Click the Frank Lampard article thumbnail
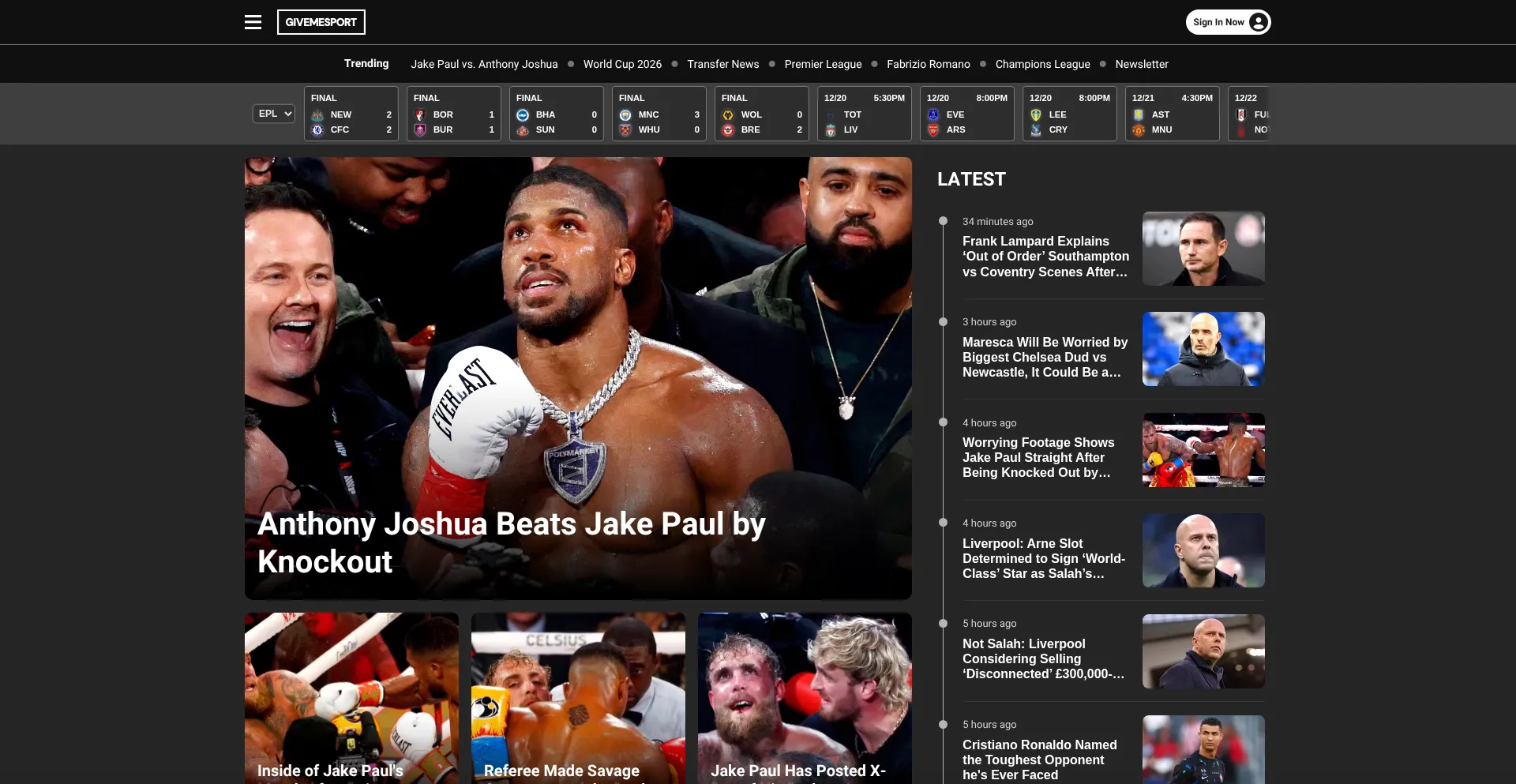The width and height of the screenshot is (1516, 784). (x=1203, y=248)
